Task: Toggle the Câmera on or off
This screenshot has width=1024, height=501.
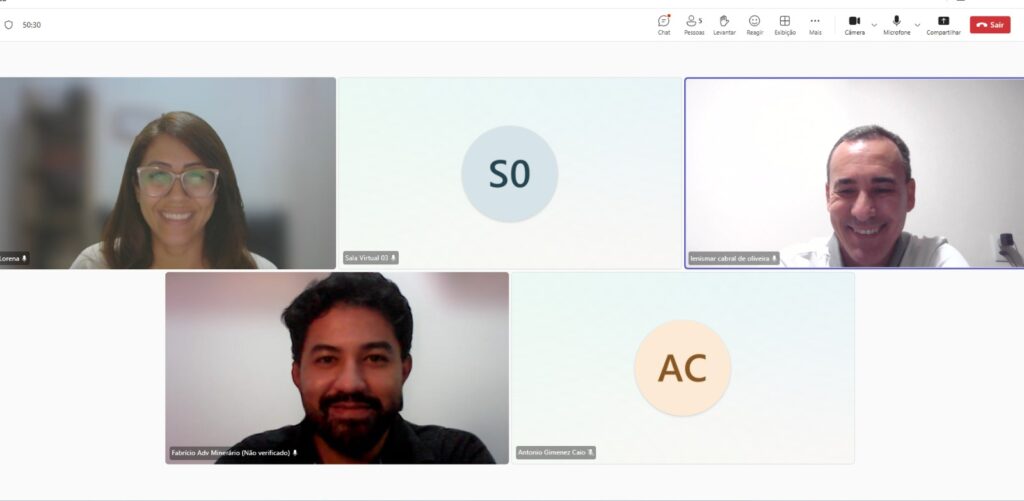Action: point(854,25)
